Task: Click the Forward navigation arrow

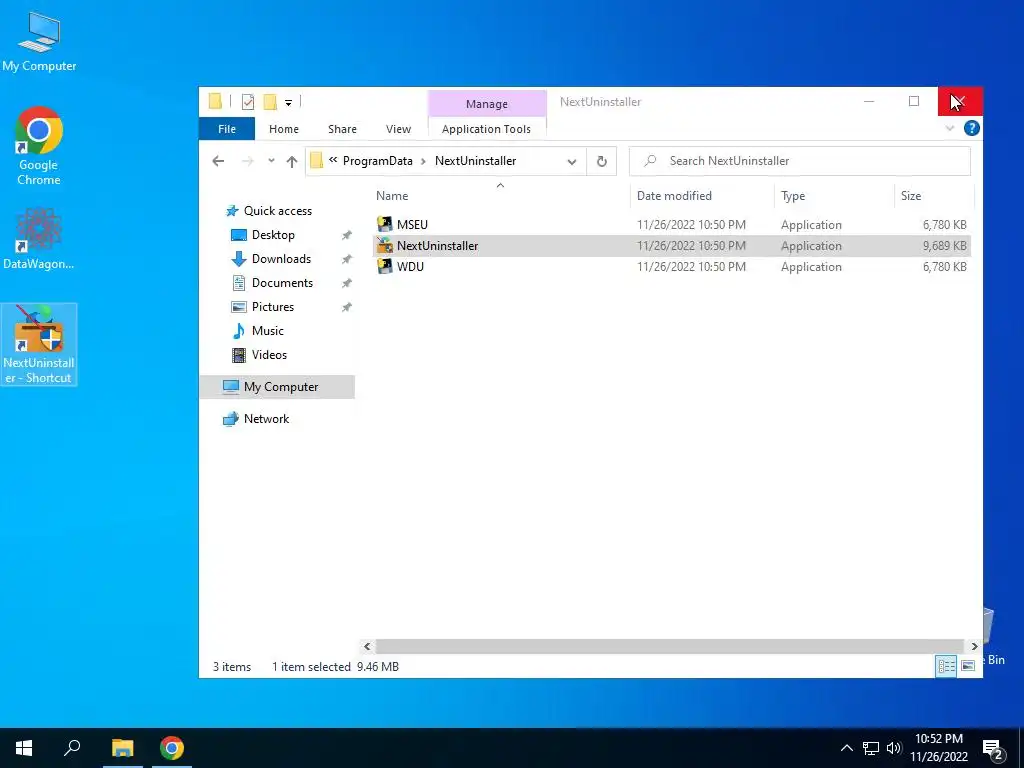Action: (248, 161)
